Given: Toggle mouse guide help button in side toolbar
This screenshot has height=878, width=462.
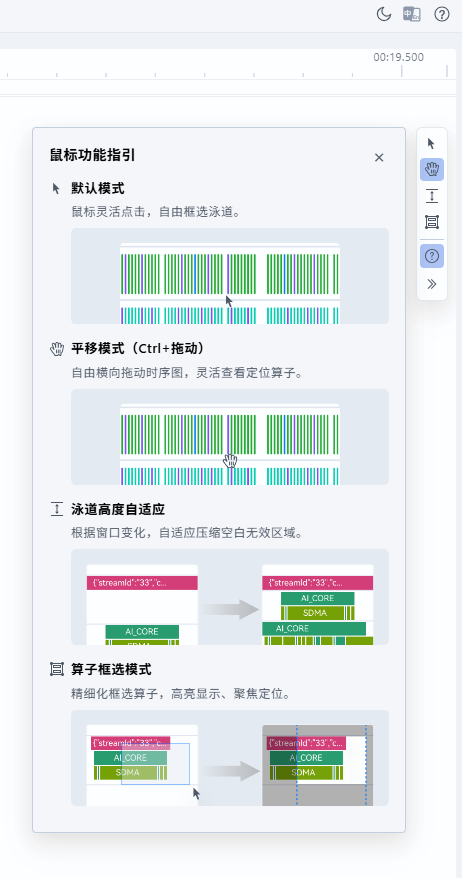Looking at the screenshot, I should pos(432,256).
